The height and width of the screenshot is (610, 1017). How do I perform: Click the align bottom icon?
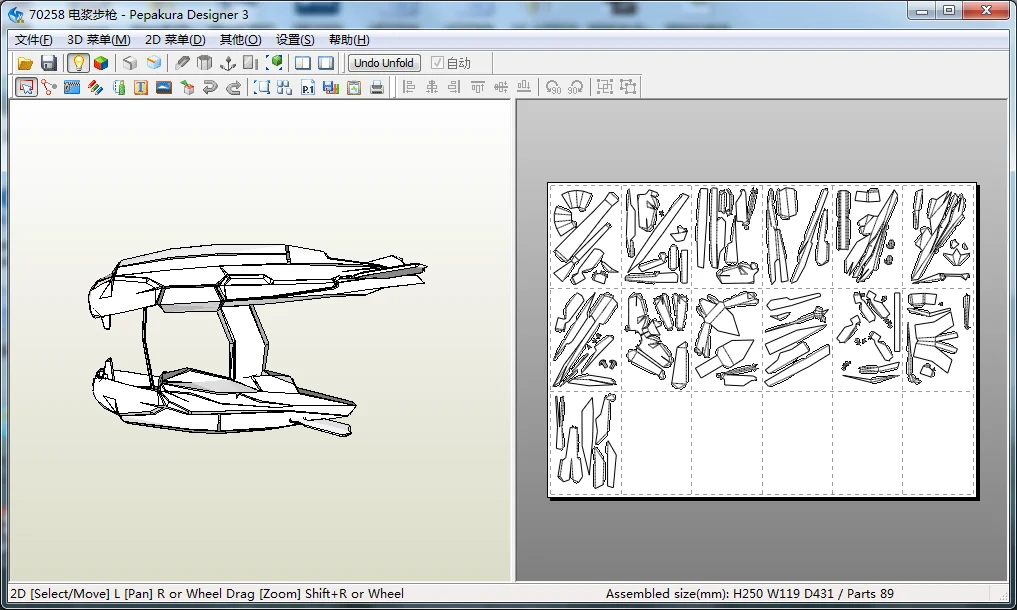pyautogui.click(x=524, y=87)
